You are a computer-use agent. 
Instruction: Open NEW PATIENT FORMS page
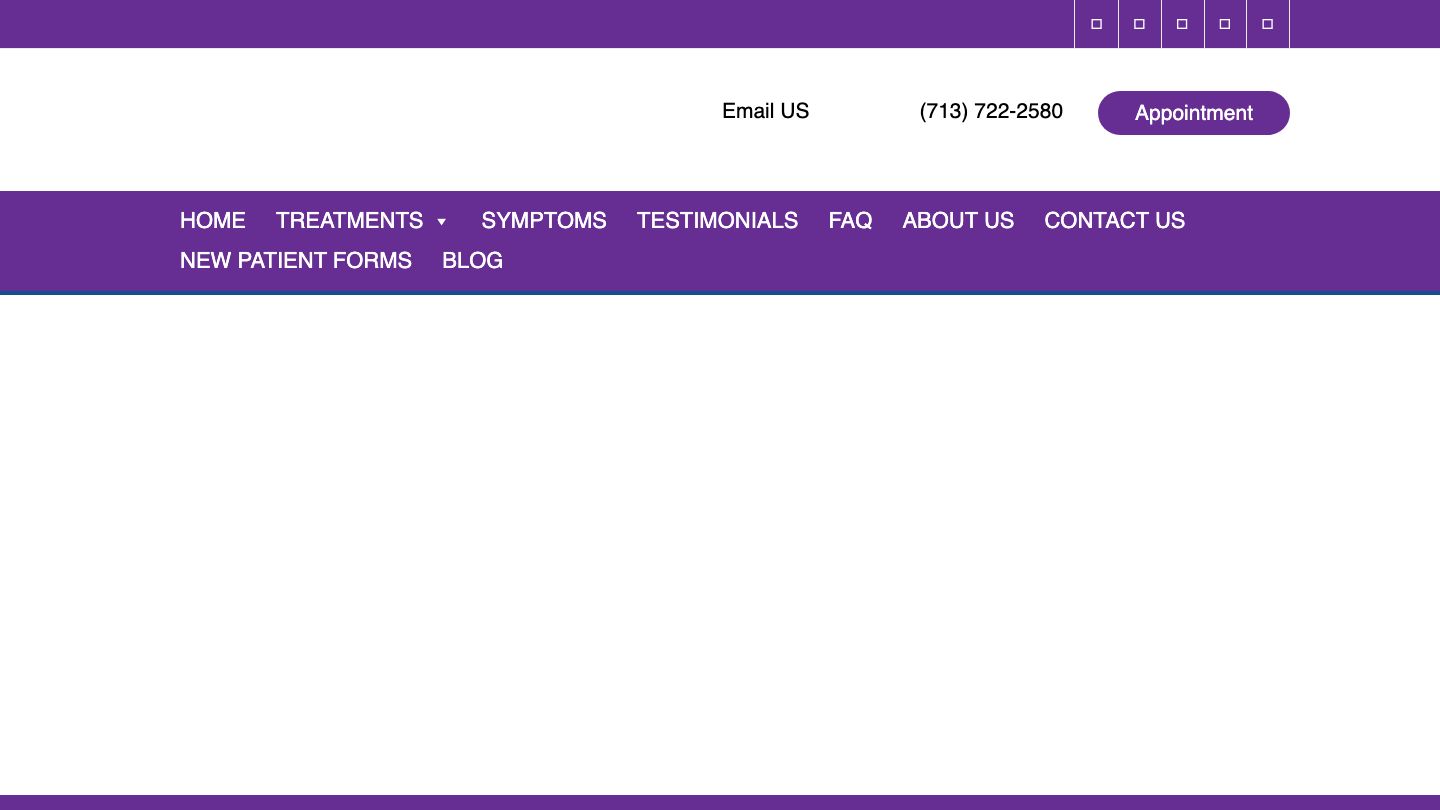point(295,260)
